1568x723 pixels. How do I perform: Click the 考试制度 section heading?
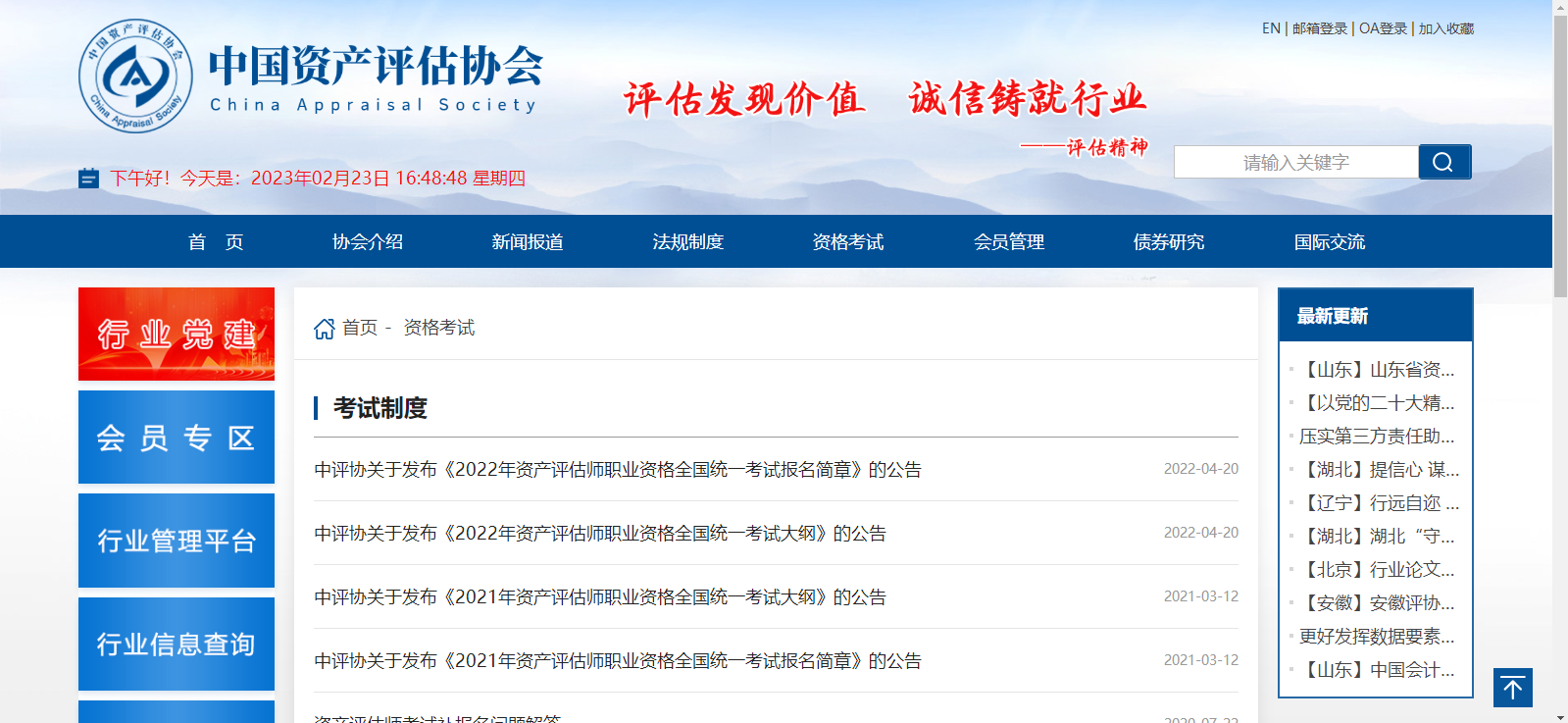pyautogui.click(x=380, y=408)
